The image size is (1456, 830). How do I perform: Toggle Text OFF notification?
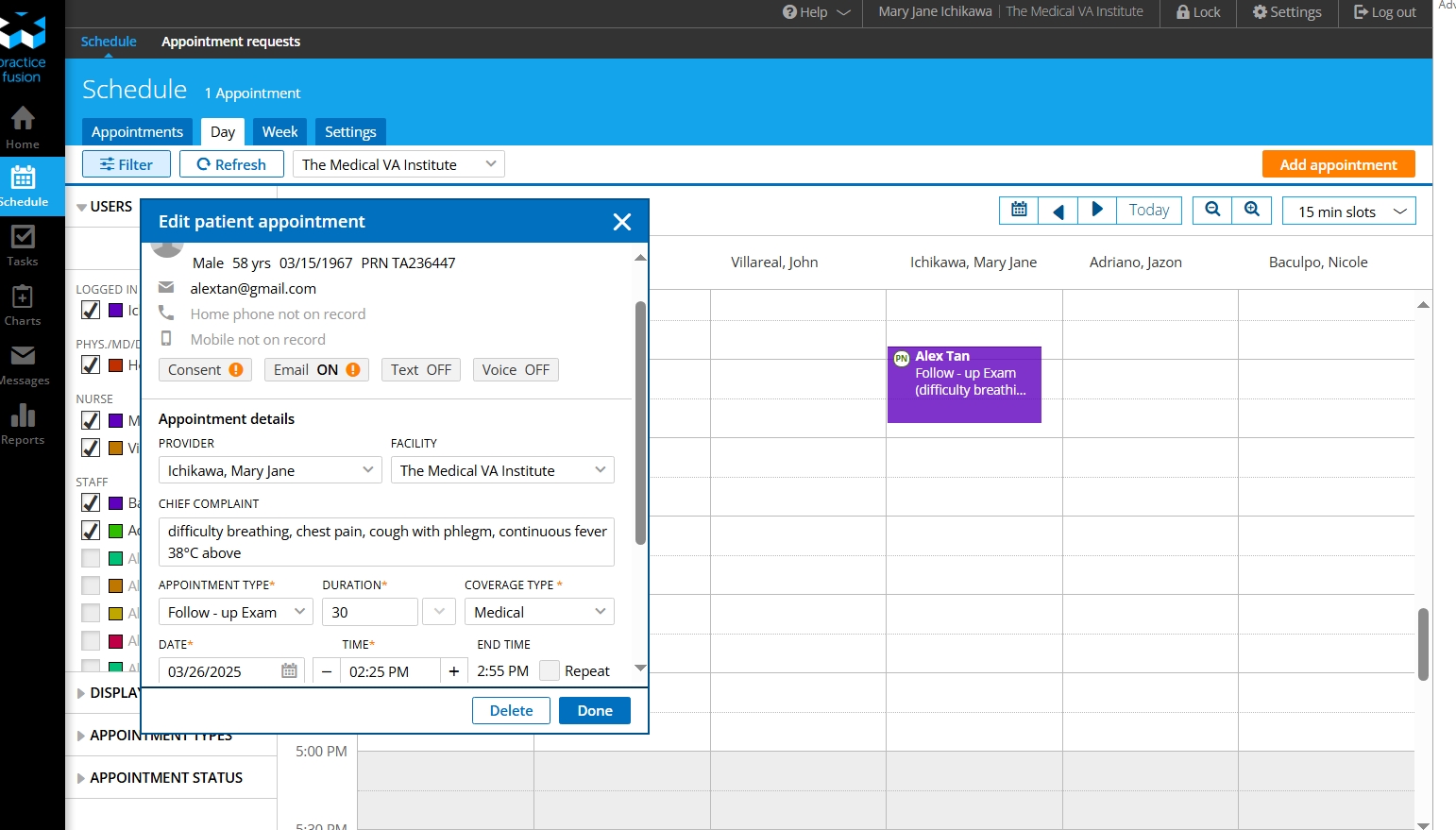pyautogui.click(x=421, y=370)
